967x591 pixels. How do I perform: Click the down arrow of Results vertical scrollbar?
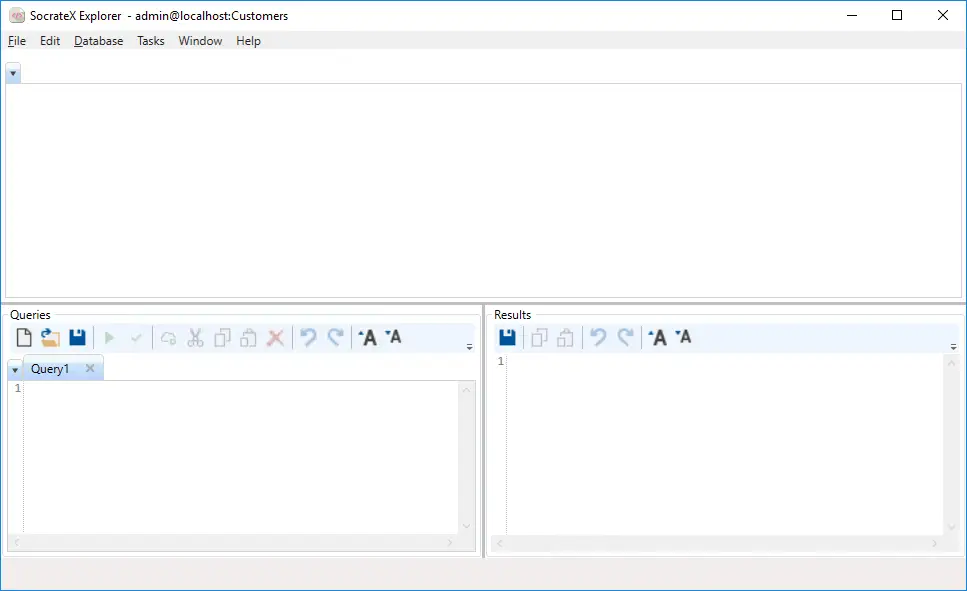(x=952, y=527)
